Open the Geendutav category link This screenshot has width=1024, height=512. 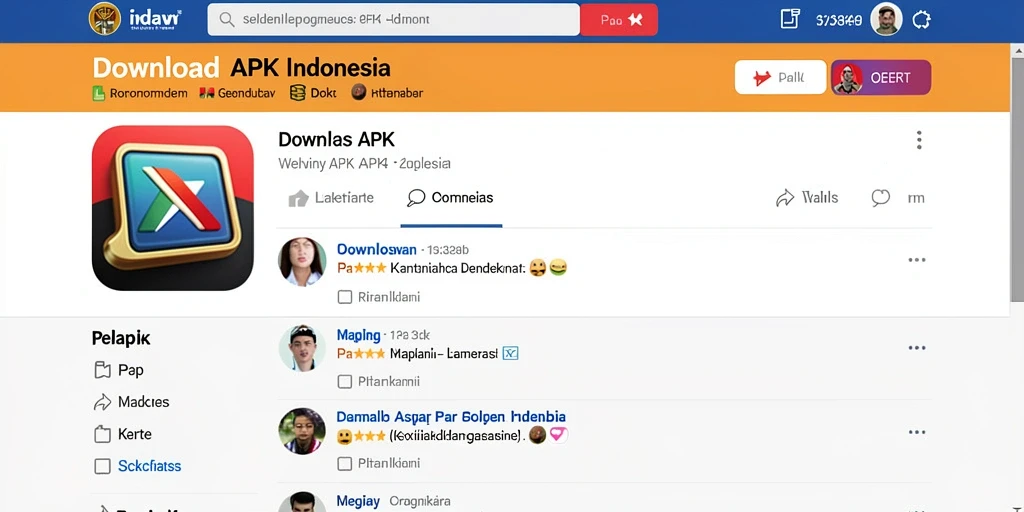click(237, 93)
